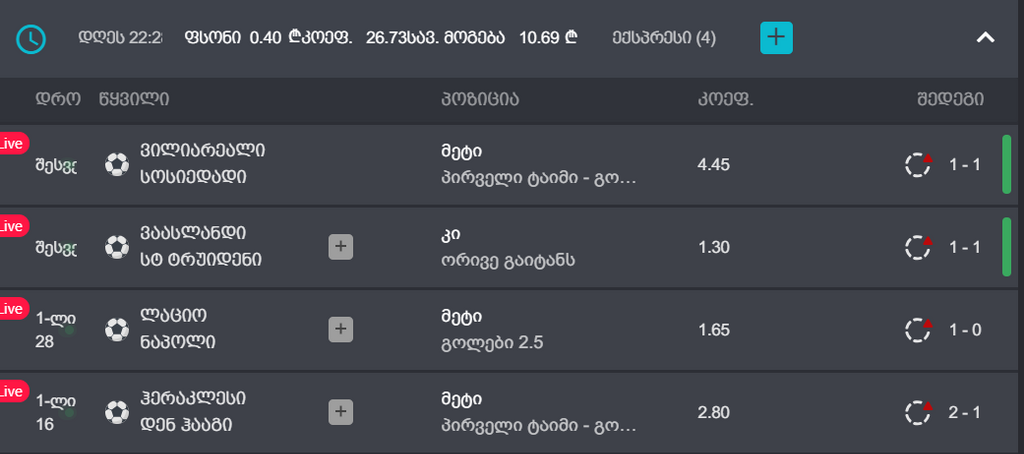
Task: Click pending status icon for ვილიარეალი row
Action: tap(918, 164)
